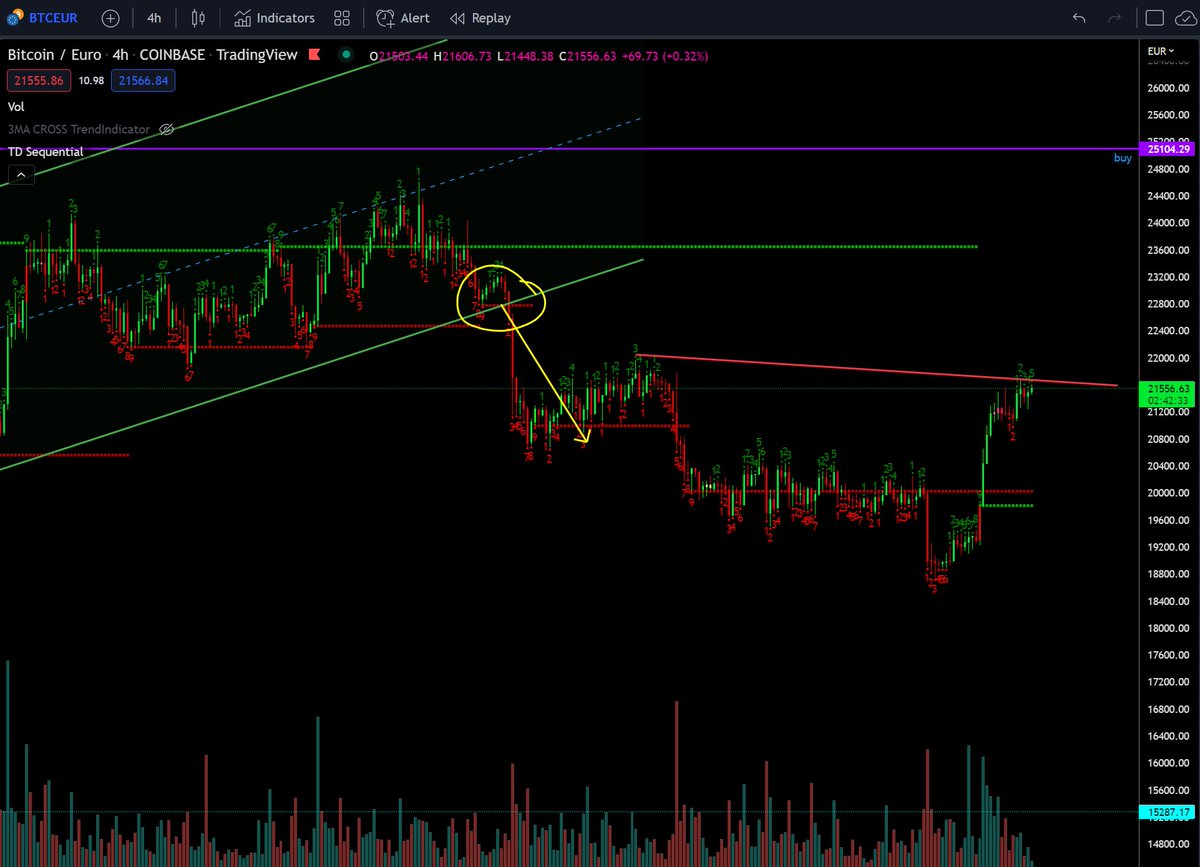Click the 26000.00 price axis label
1200x867 pixels.
point(1168,88)
